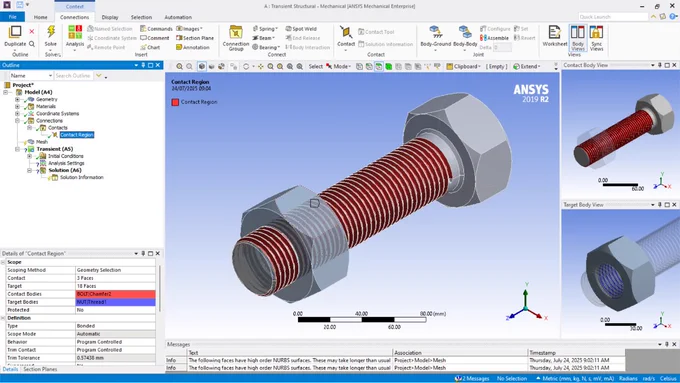Select Analysis Settings in the tree

(66, 163)
